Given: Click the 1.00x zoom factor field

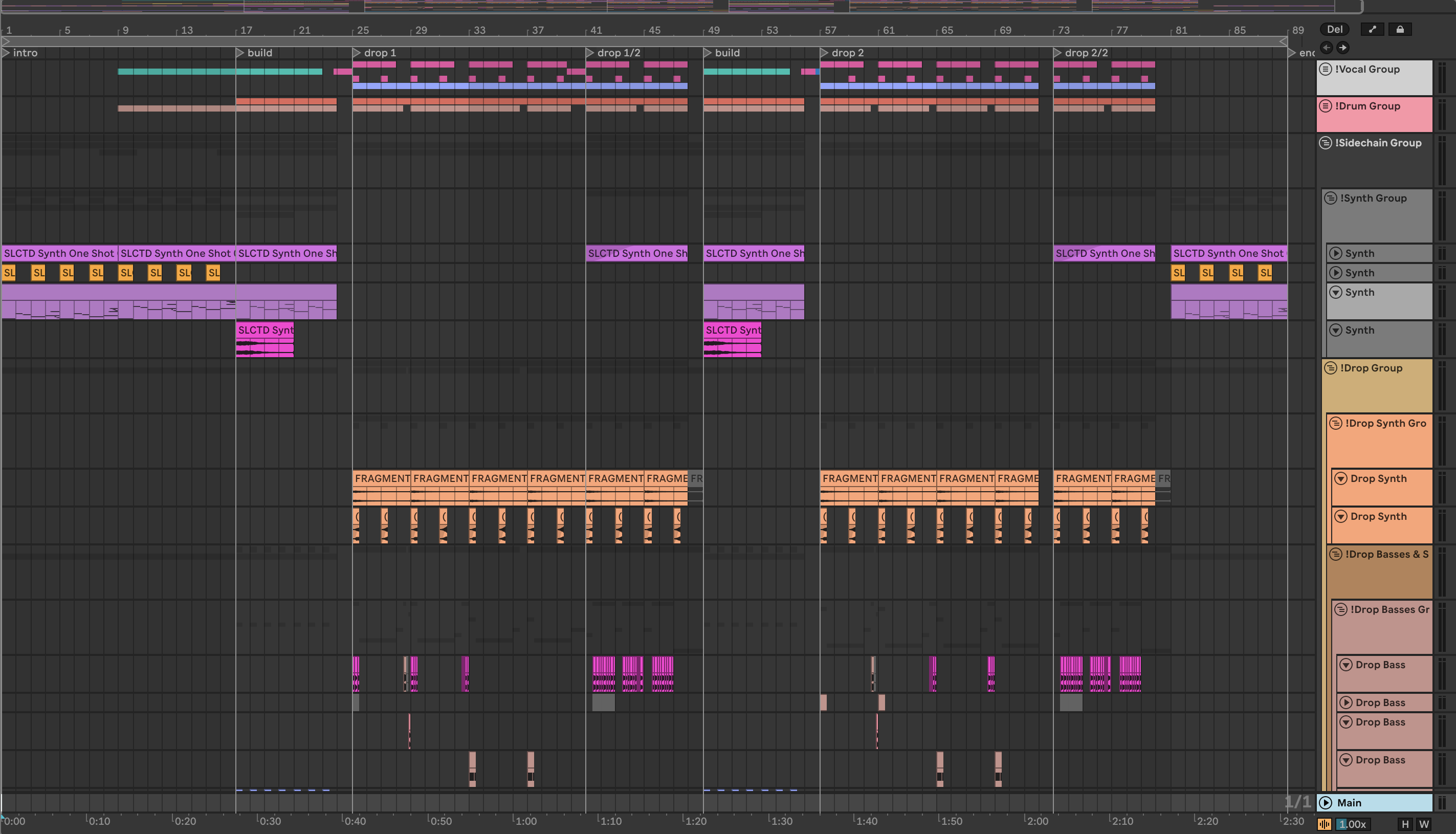Looking at the screenshot, I should point(1352,824).
